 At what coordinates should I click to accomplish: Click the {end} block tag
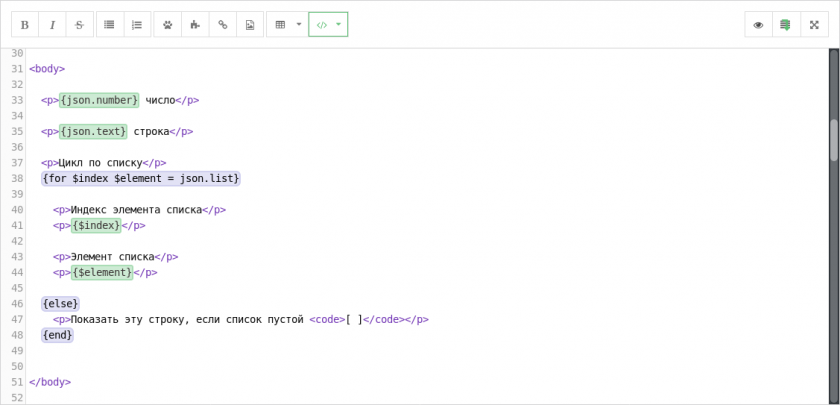point(57,335)
